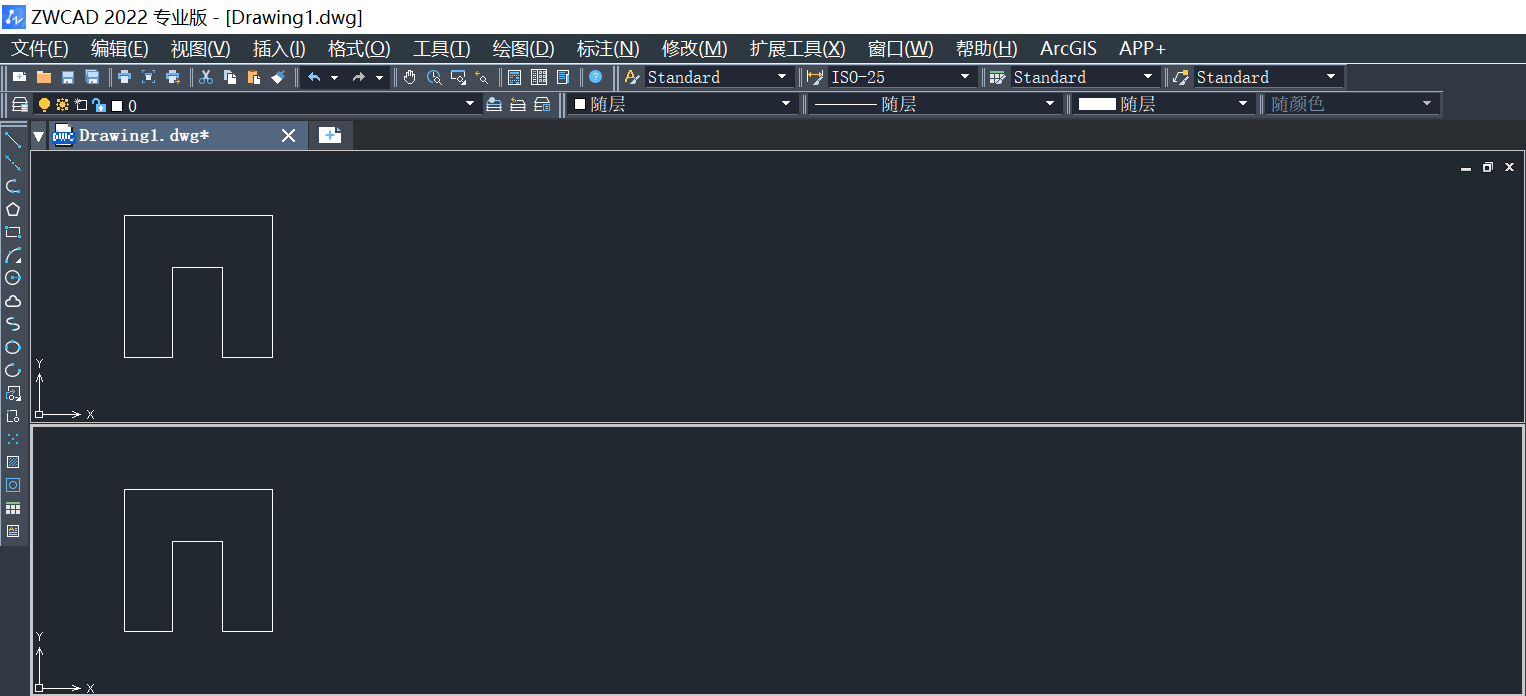Image resolution: width=1526 pixels, height=696 pixels.
Task: Create a new drawing with the New icon
Action: pyautogui.click(x=19, y=77)
